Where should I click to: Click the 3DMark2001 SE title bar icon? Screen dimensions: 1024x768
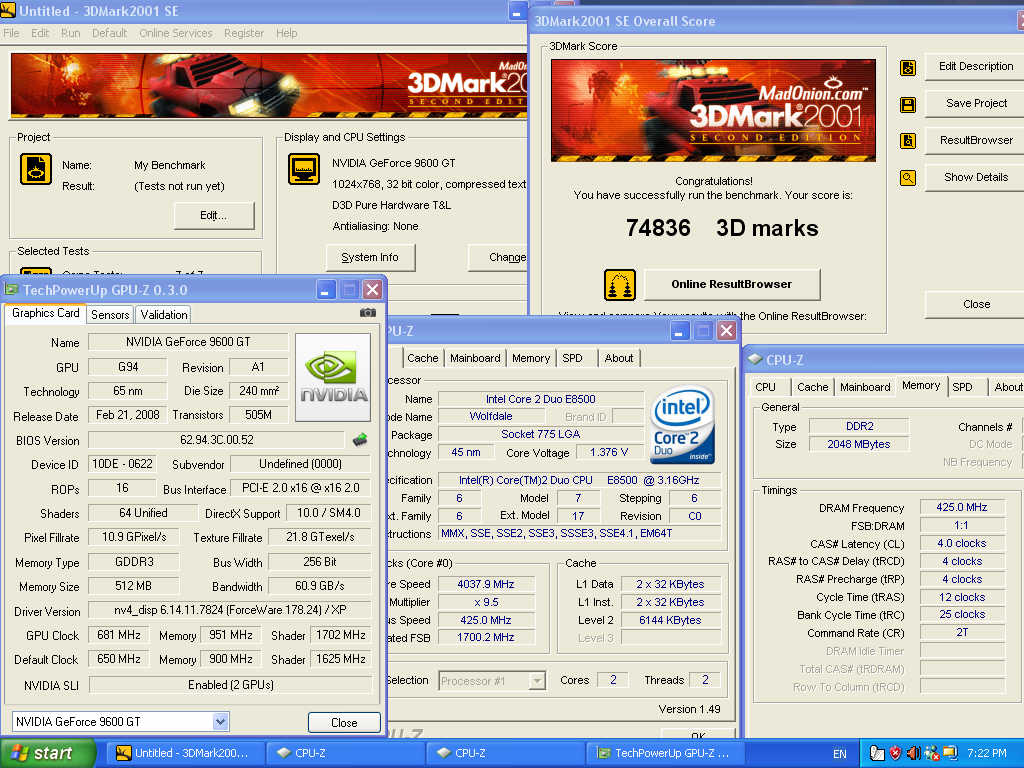coord(8,10)
